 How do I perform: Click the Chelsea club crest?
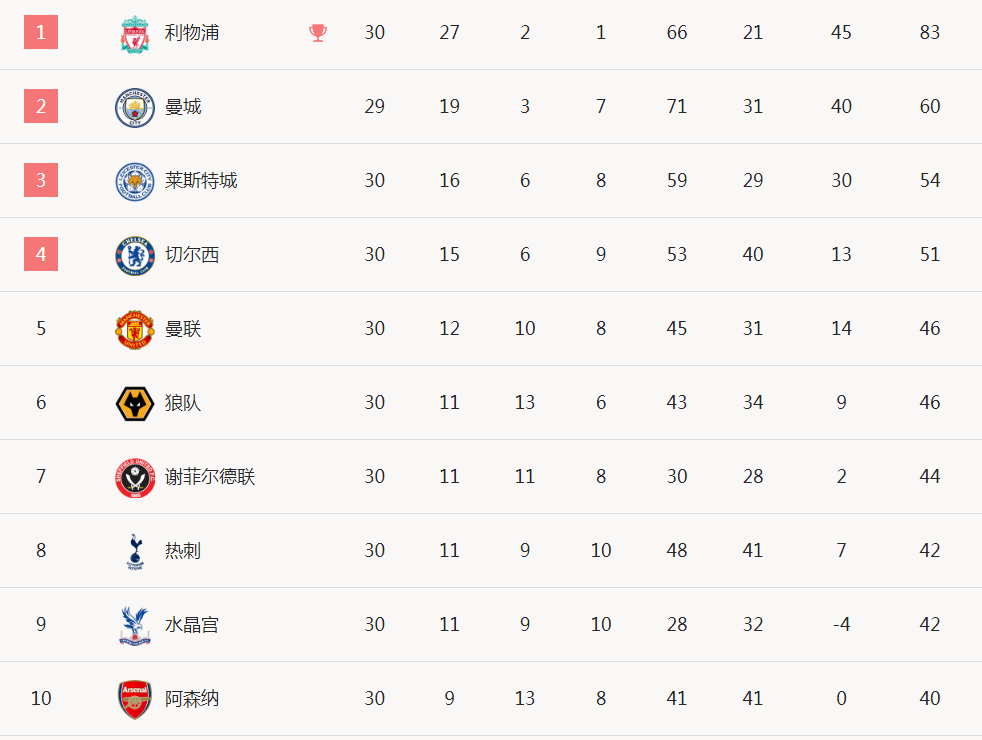coord(135,255)
